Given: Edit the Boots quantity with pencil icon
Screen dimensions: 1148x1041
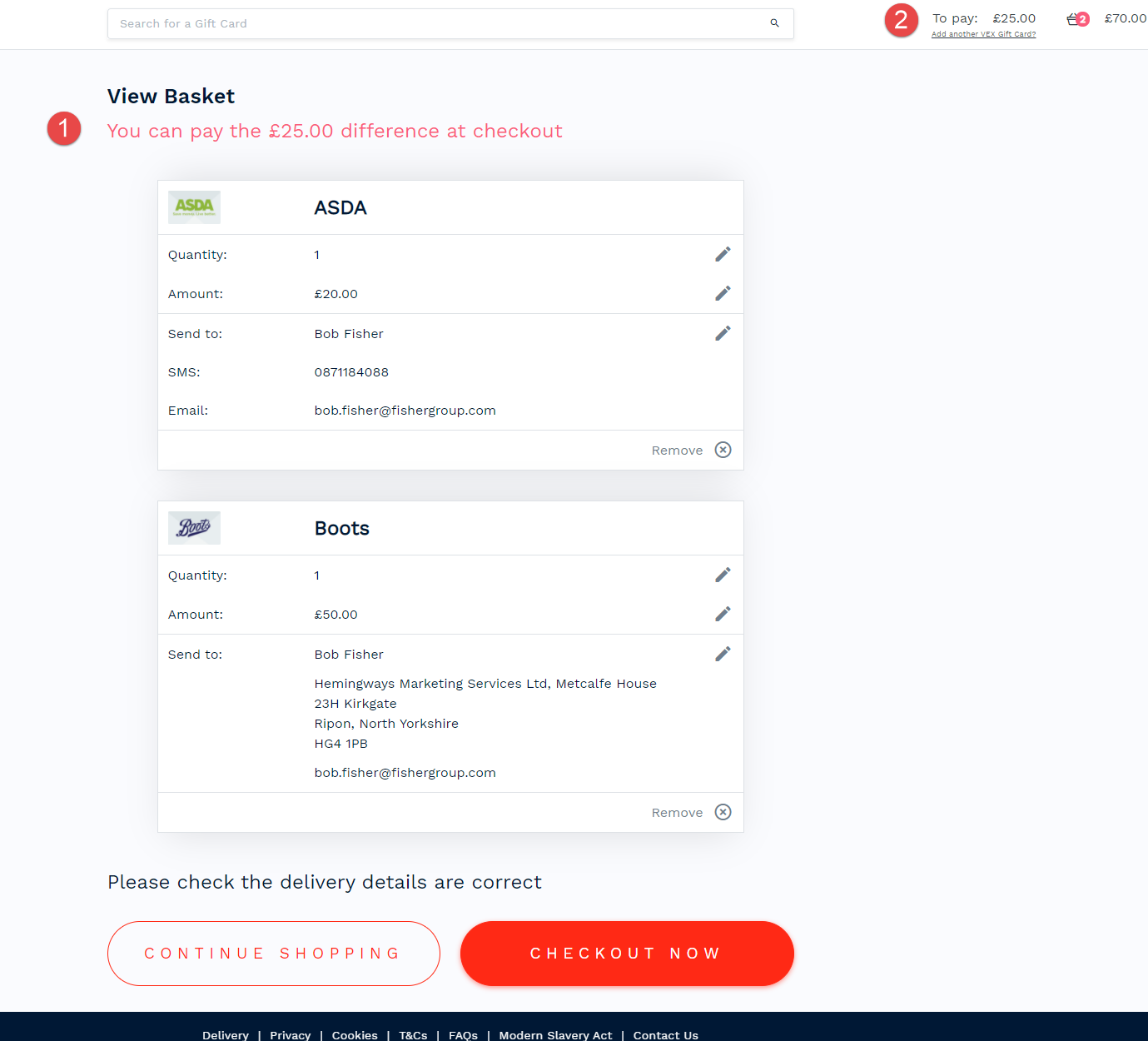Looking at the screenshot, I should [x=723, y=575].
